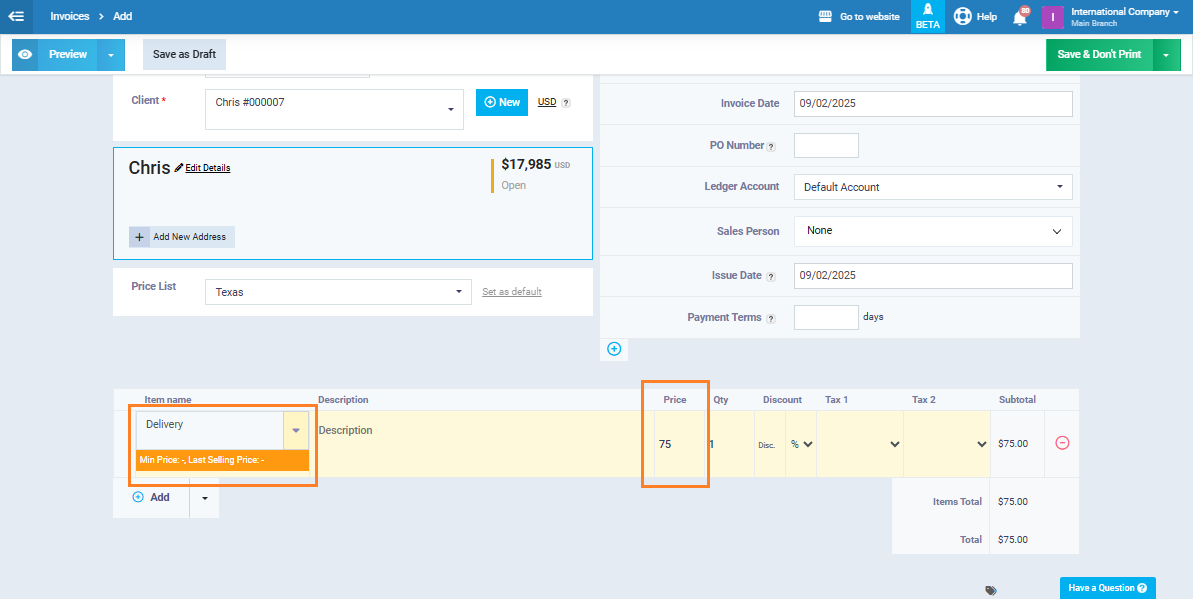Click plus icon below Payment Terms
Screen dimensions: 1193x599
pos(614,349)
